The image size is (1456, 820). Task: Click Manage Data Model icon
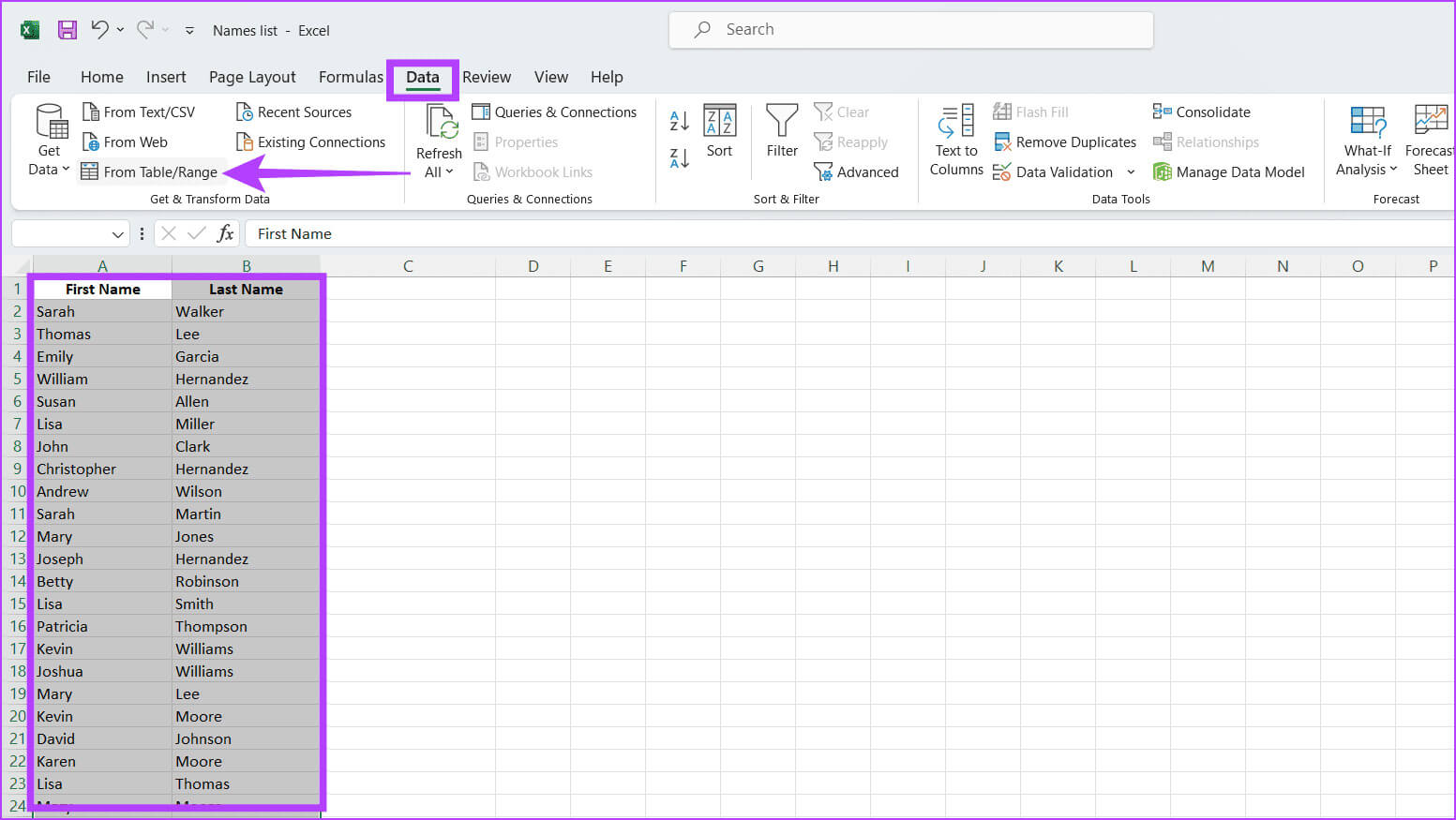tap(1163, 172)
